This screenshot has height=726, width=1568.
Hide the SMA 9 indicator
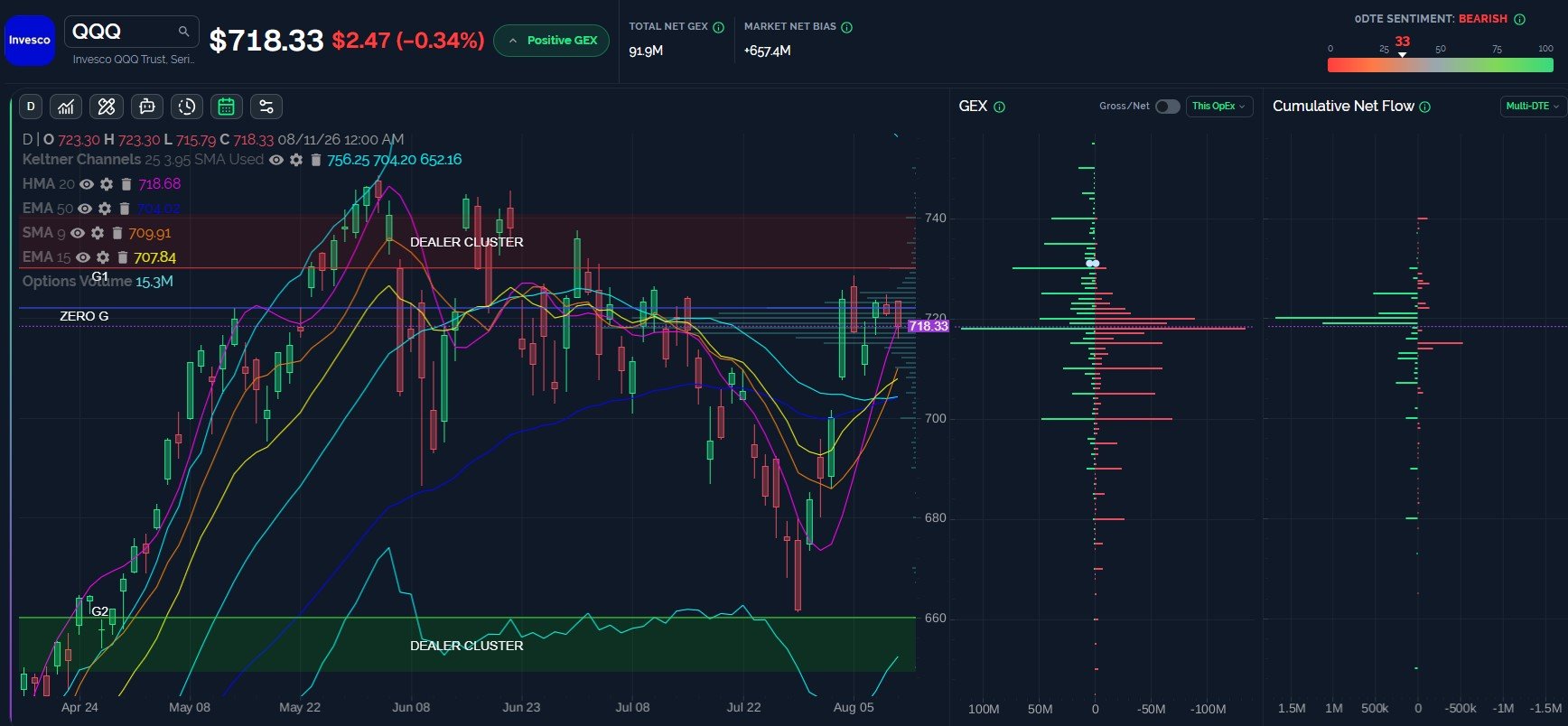tap(78, 233)
